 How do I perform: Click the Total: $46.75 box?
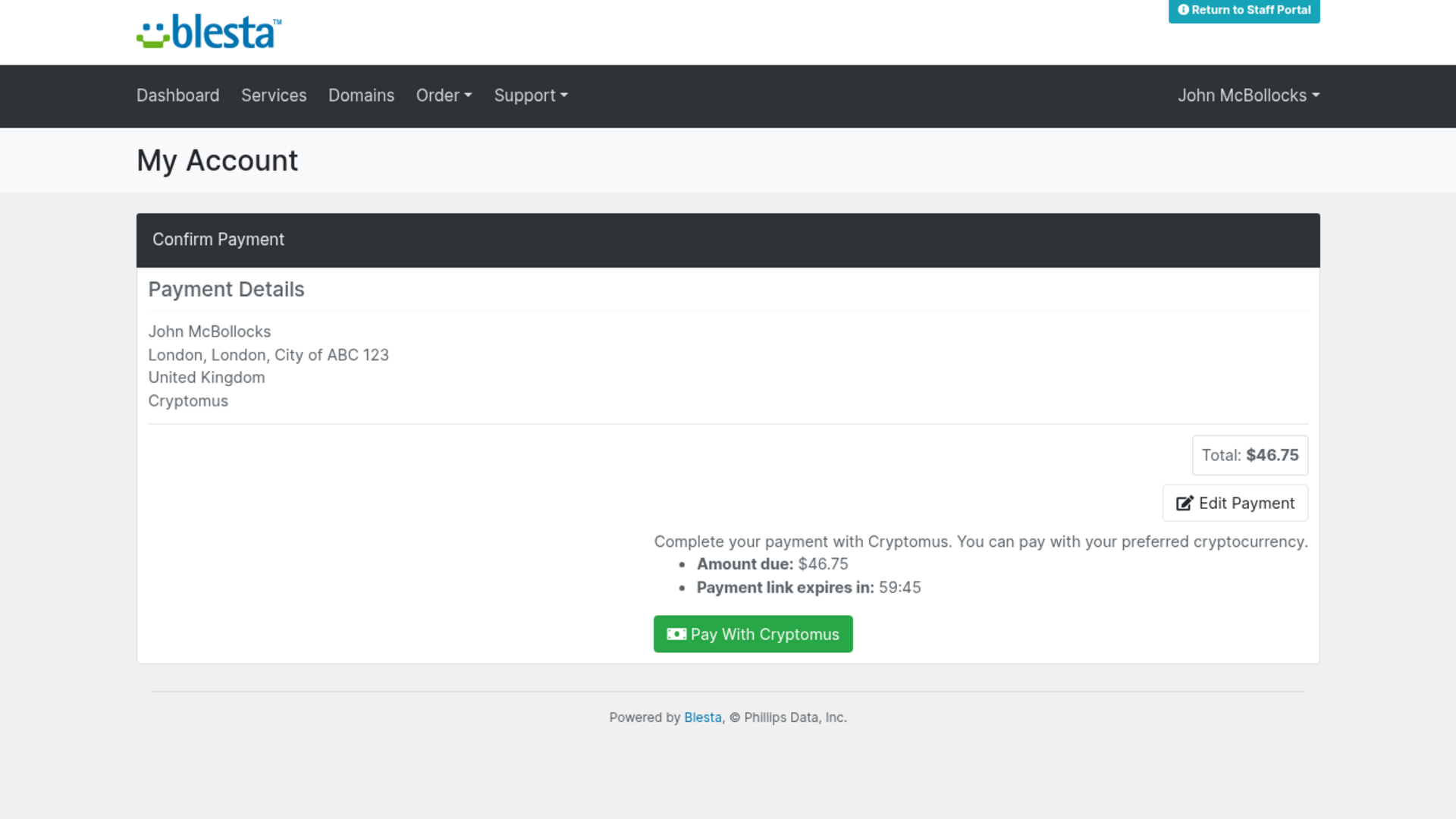(1250, 455)
